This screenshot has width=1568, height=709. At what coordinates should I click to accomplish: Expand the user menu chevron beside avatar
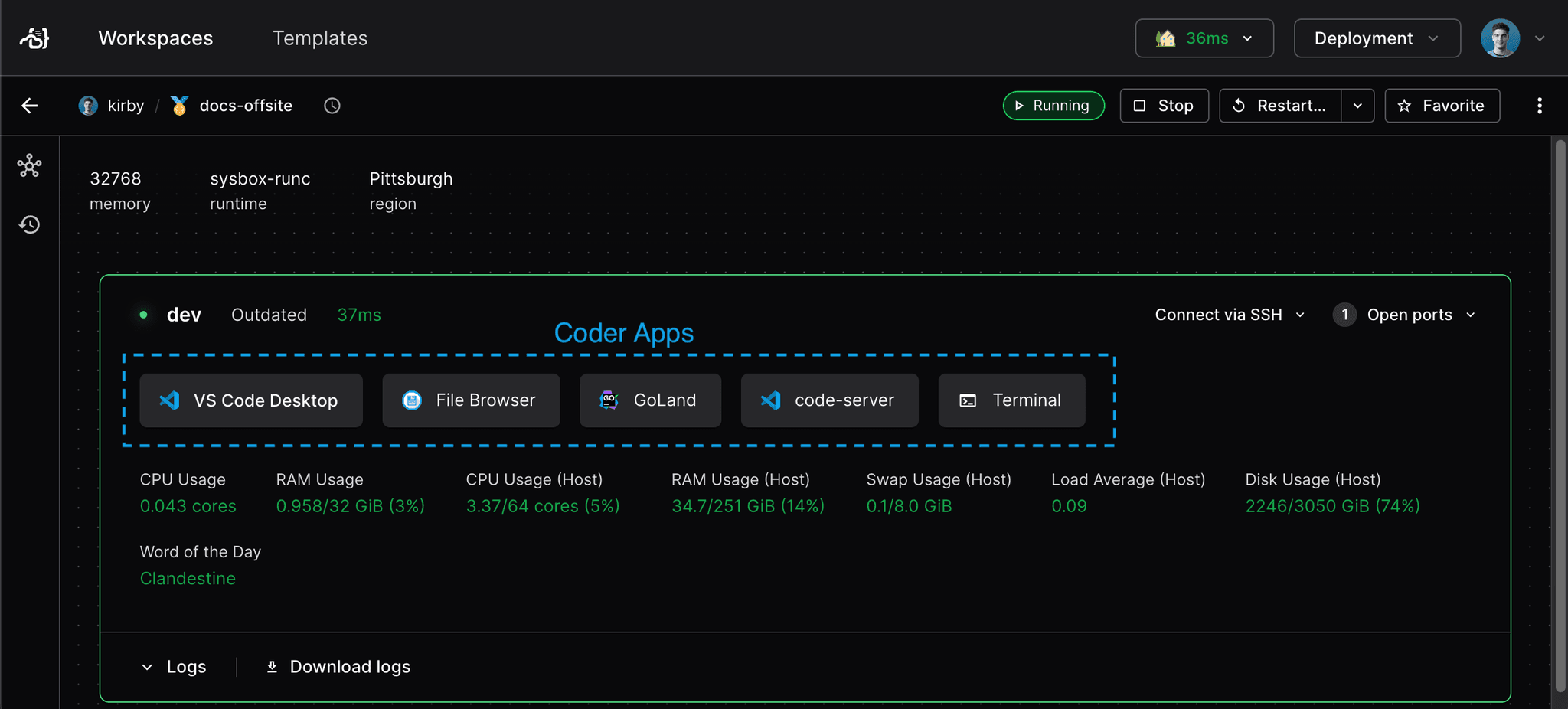(x=1540, y=38)
